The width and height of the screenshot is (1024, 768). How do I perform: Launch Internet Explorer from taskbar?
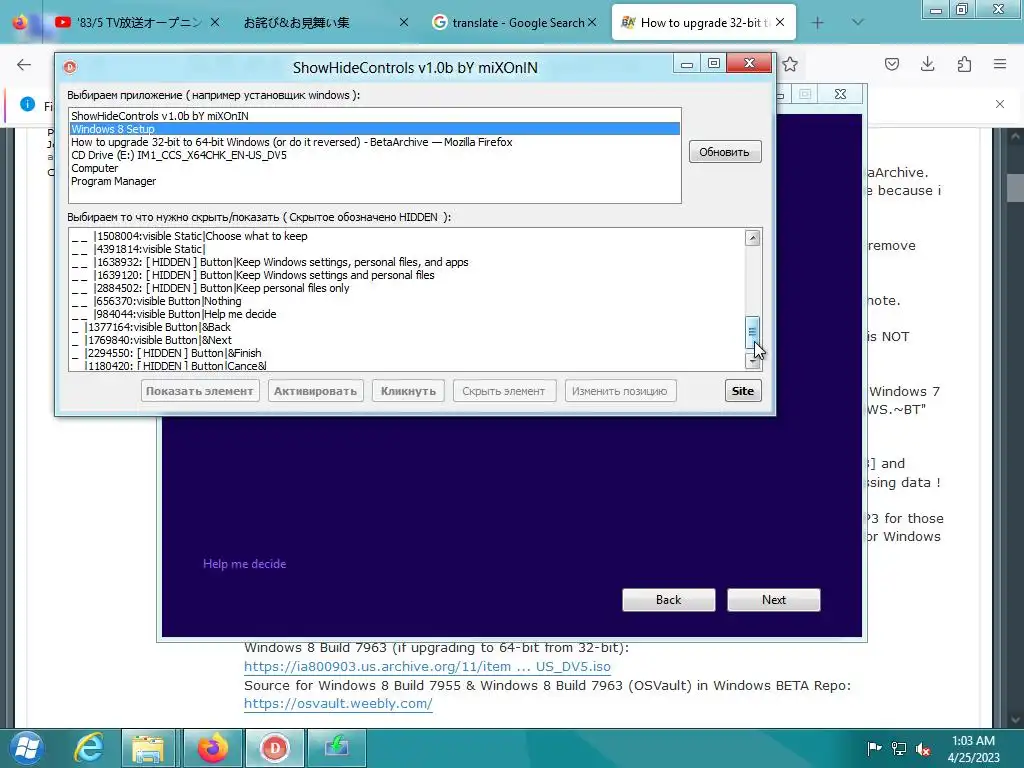click(89, 748)
